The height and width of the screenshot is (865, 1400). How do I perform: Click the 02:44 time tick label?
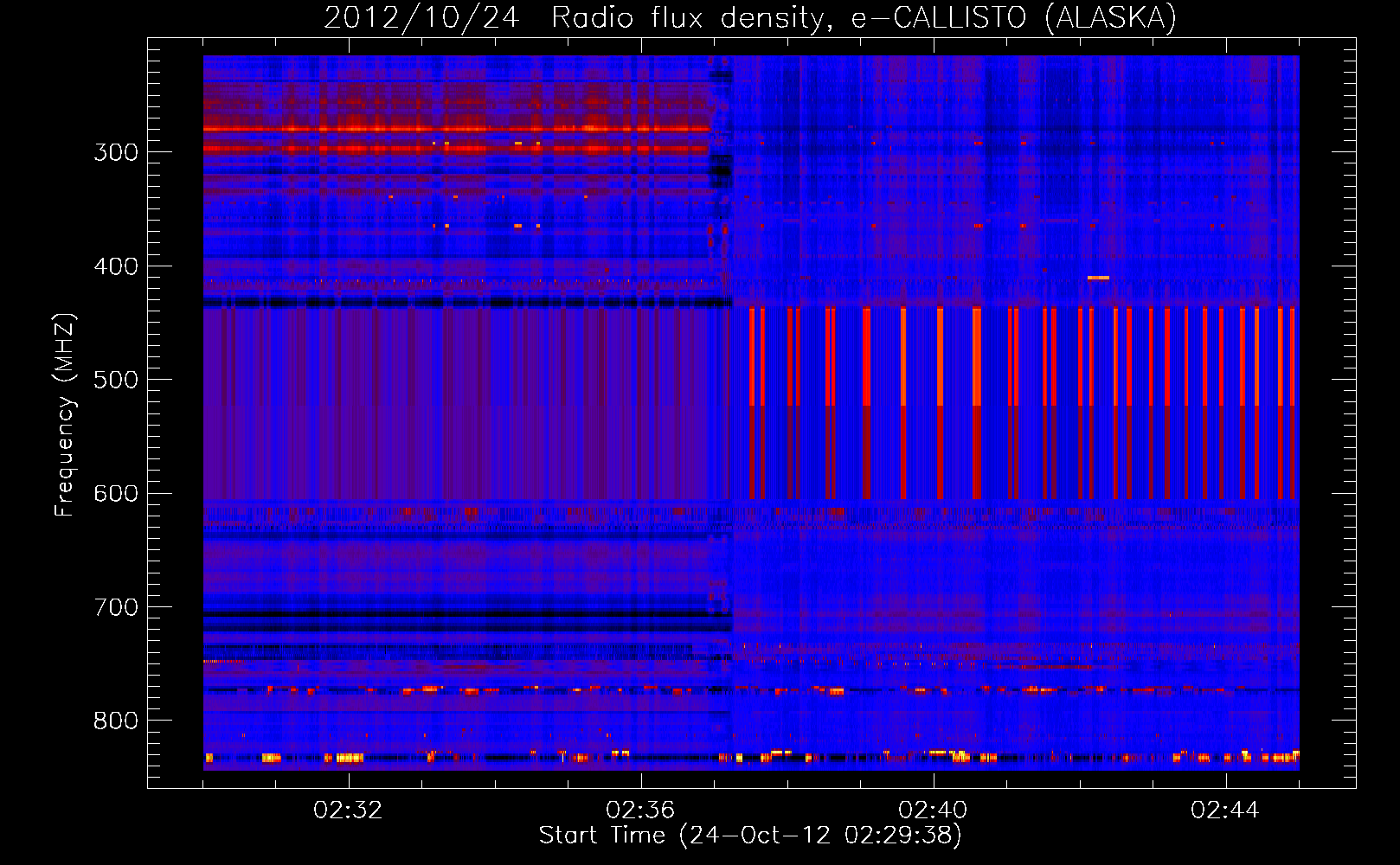[1225, 811]
